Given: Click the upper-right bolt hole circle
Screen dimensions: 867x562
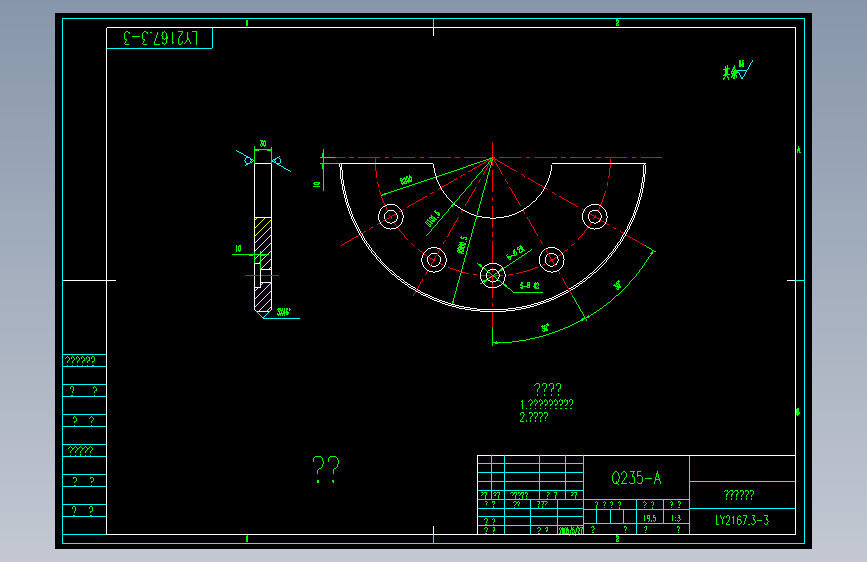Looking at the screenshot, I should click(x=594, y=216).
